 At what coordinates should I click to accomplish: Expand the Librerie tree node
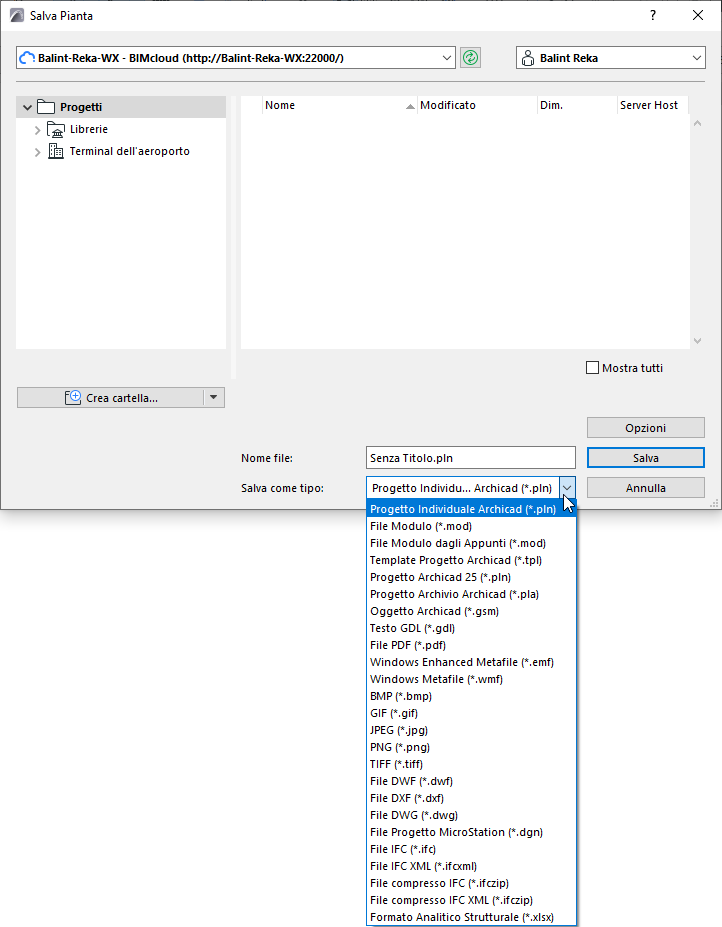coord(37,130)
